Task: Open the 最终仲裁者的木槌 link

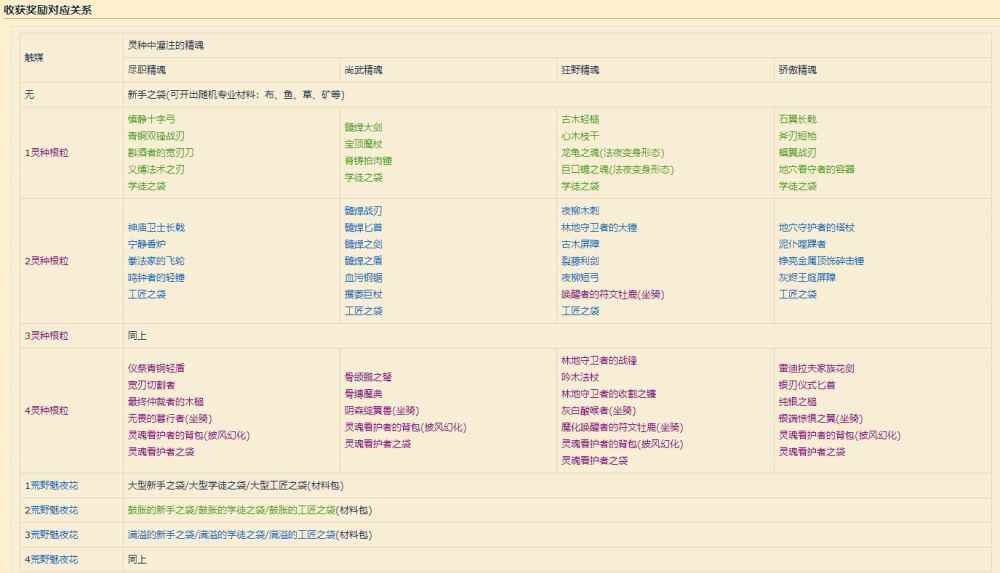Action: tap(166, 402)
